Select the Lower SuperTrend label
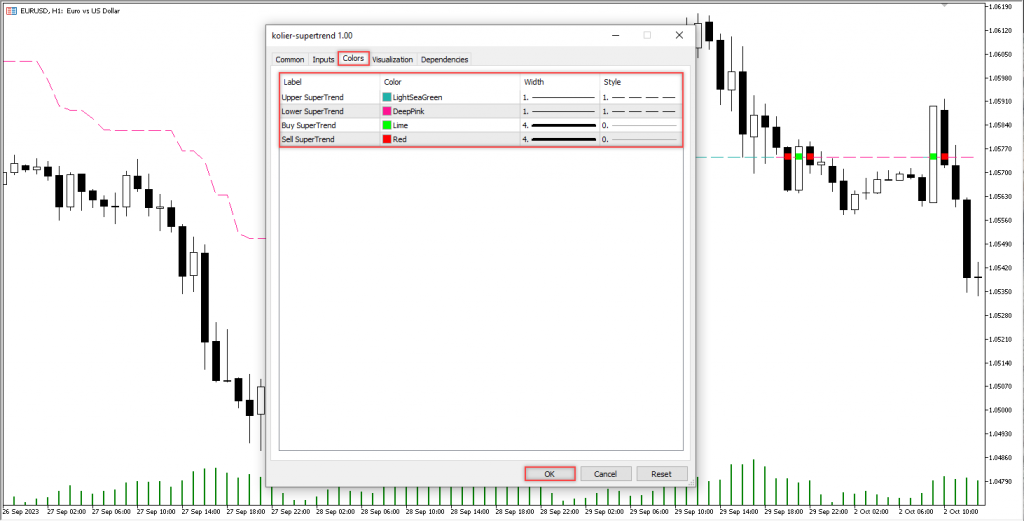The image size is (1024, 521). 312,111
